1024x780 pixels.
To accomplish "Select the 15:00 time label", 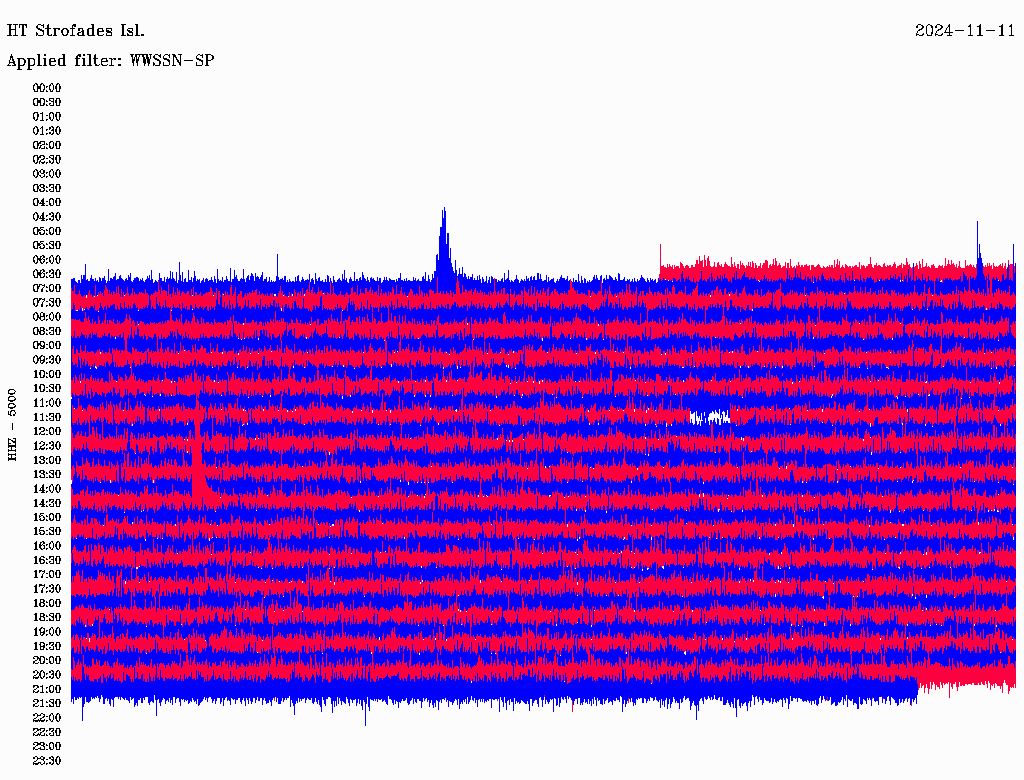I will click(x=47, y=517).
